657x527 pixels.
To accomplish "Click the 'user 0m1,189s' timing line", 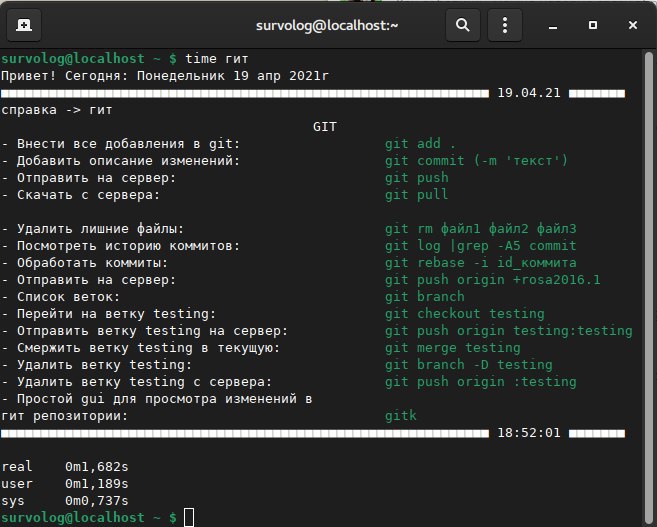I will tap(65, 483).
